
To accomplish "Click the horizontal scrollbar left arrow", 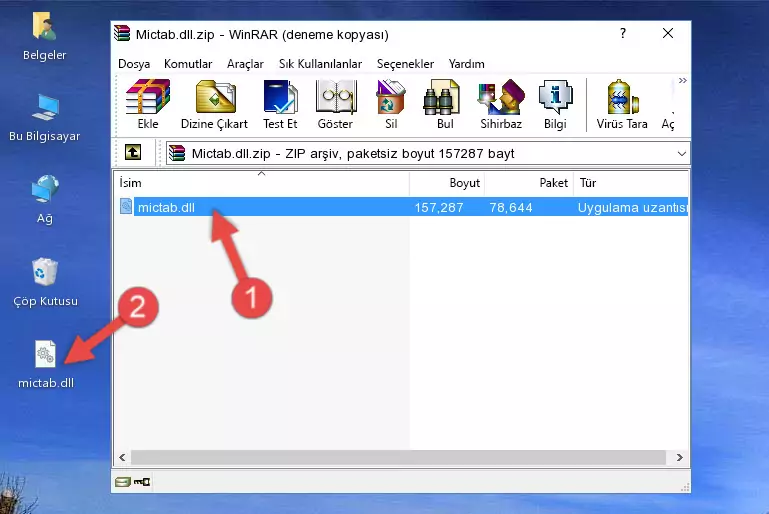I will coord(122,457).
